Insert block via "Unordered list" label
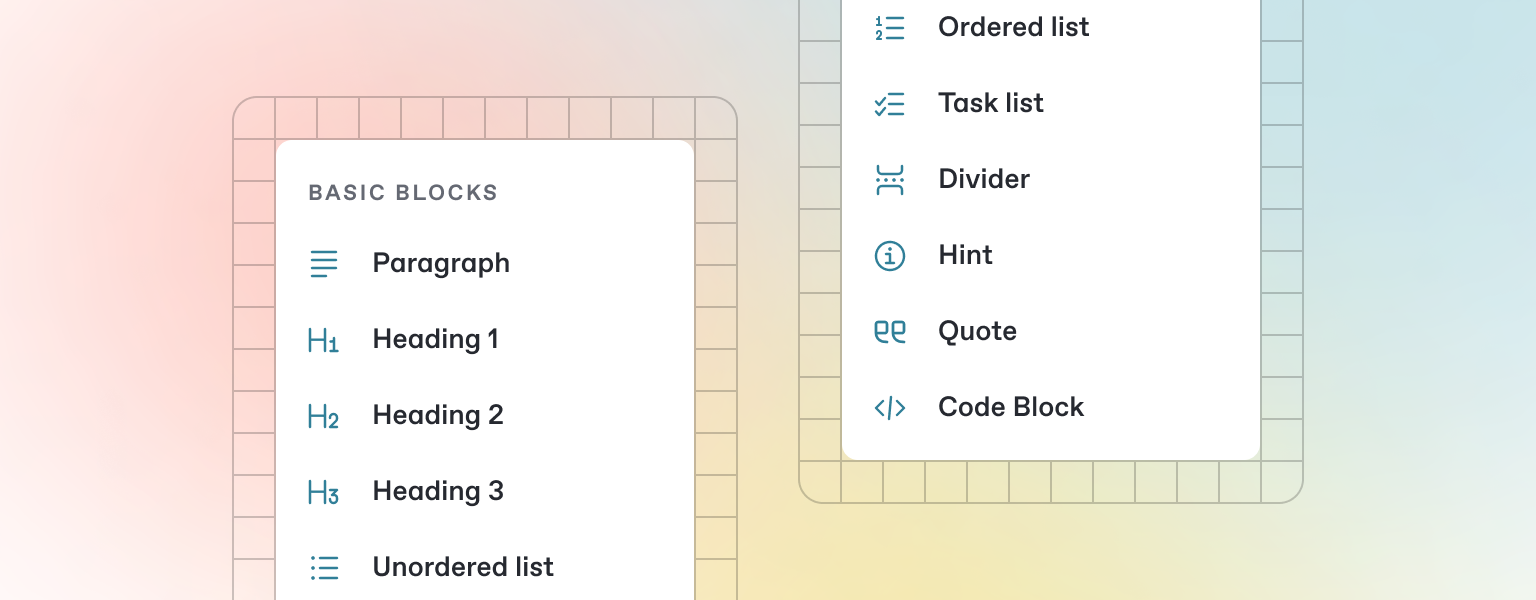 (463, 568)
